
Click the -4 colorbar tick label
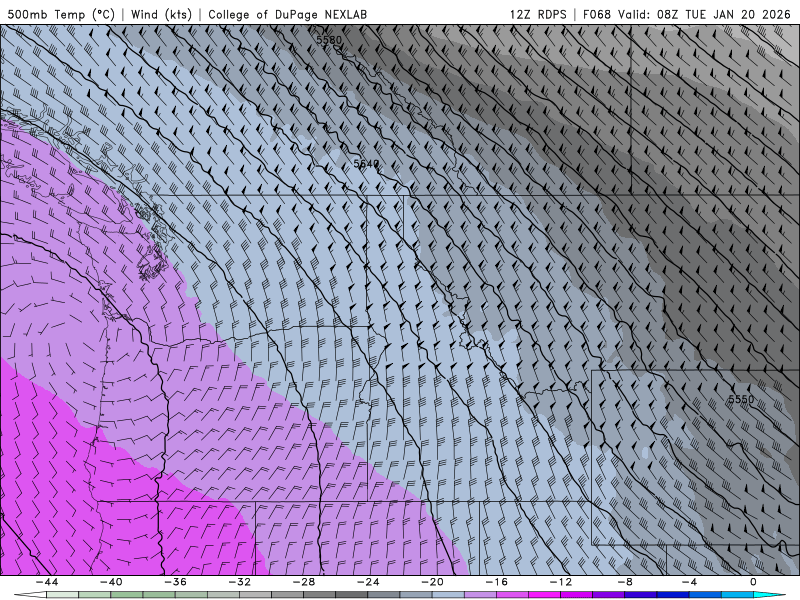click(x=690, y=582)
